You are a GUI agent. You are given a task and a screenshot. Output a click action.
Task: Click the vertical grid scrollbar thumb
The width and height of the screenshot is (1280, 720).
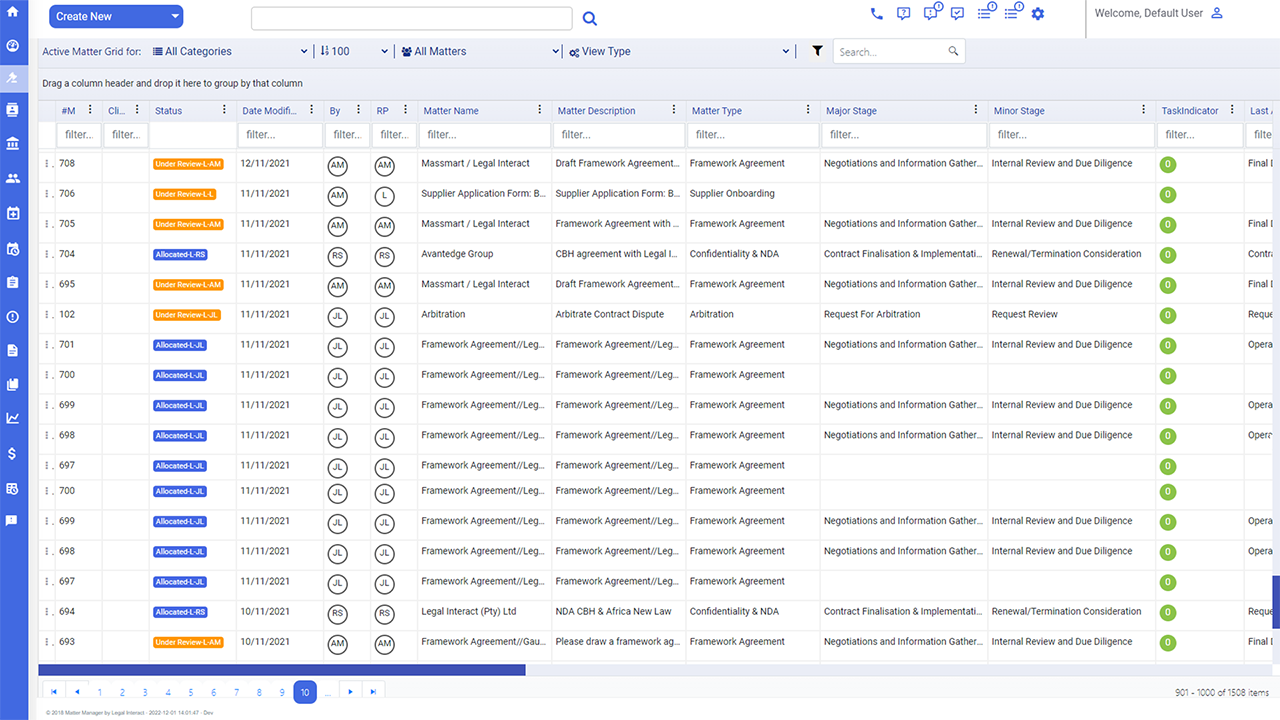click(1276, 602)
